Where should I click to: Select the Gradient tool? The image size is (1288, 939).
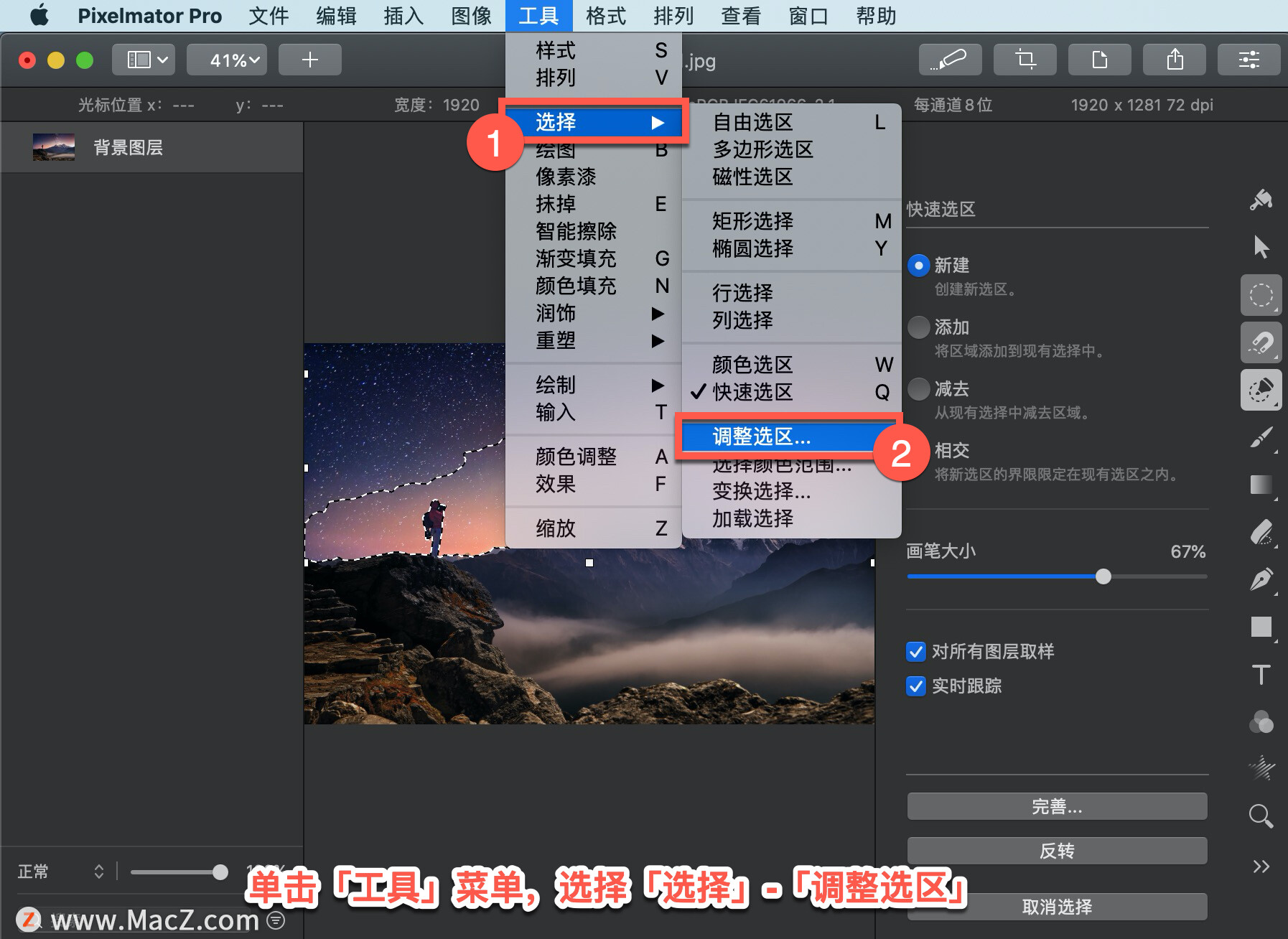1261,485
